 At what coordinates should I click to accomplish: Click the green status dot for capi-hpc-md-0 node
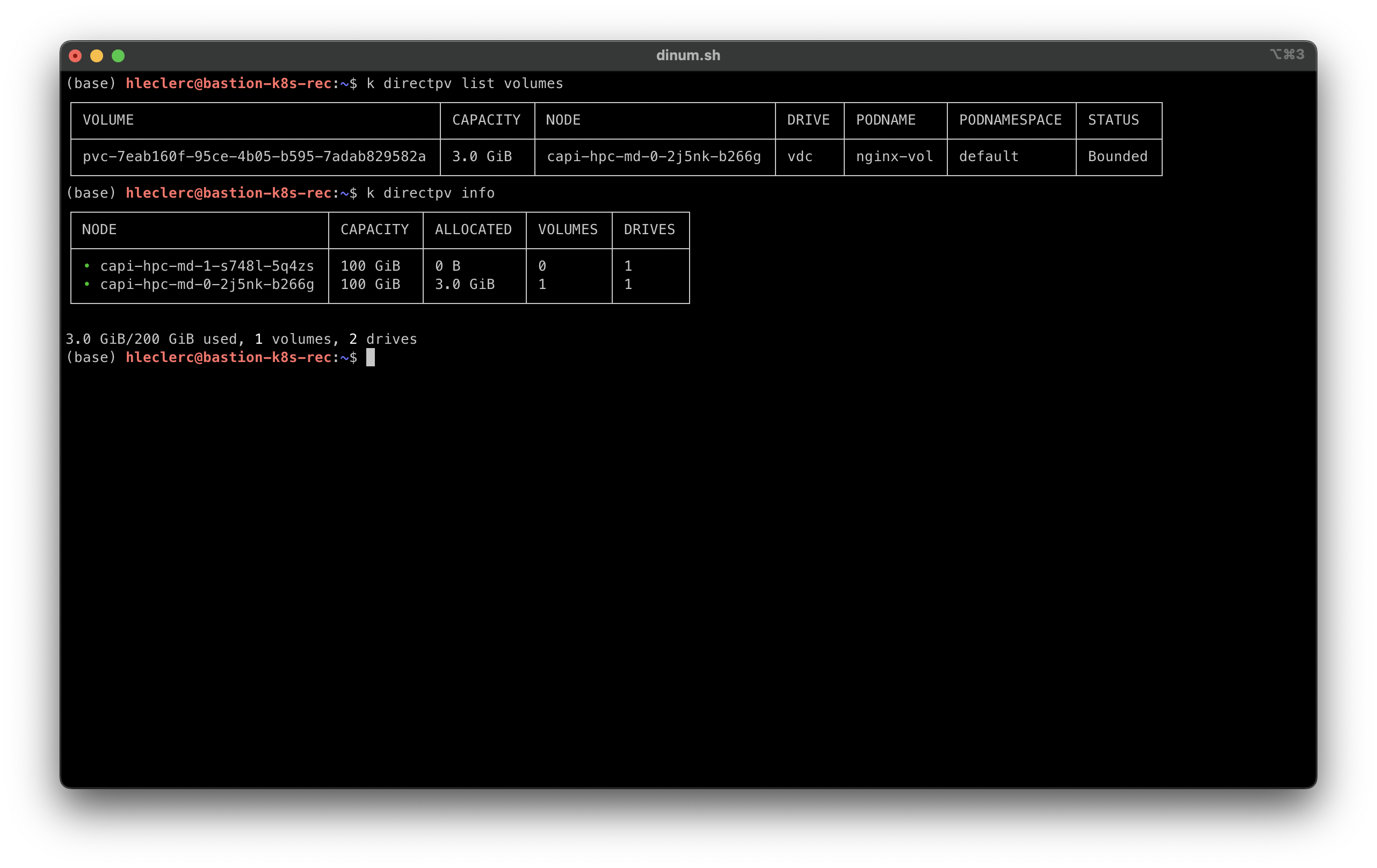(87, 284)
